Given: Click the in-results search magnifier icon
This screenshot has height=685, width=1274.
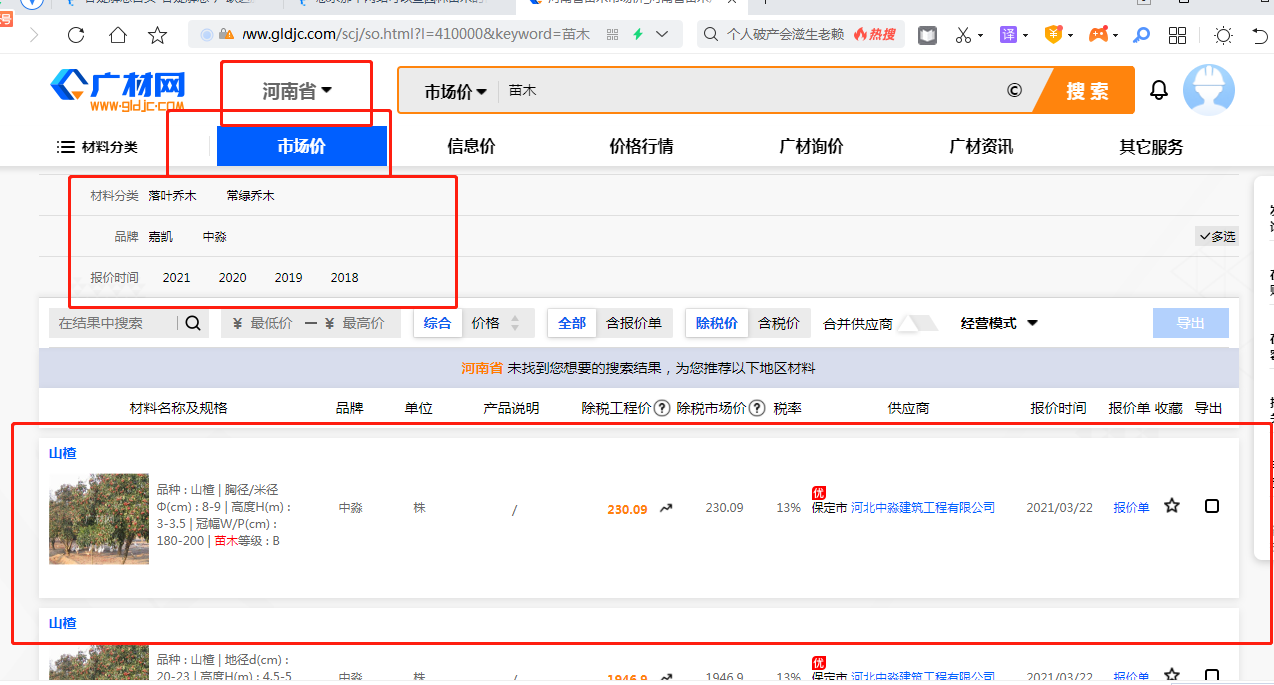Looking at the screenshot, I should point(193,323).
